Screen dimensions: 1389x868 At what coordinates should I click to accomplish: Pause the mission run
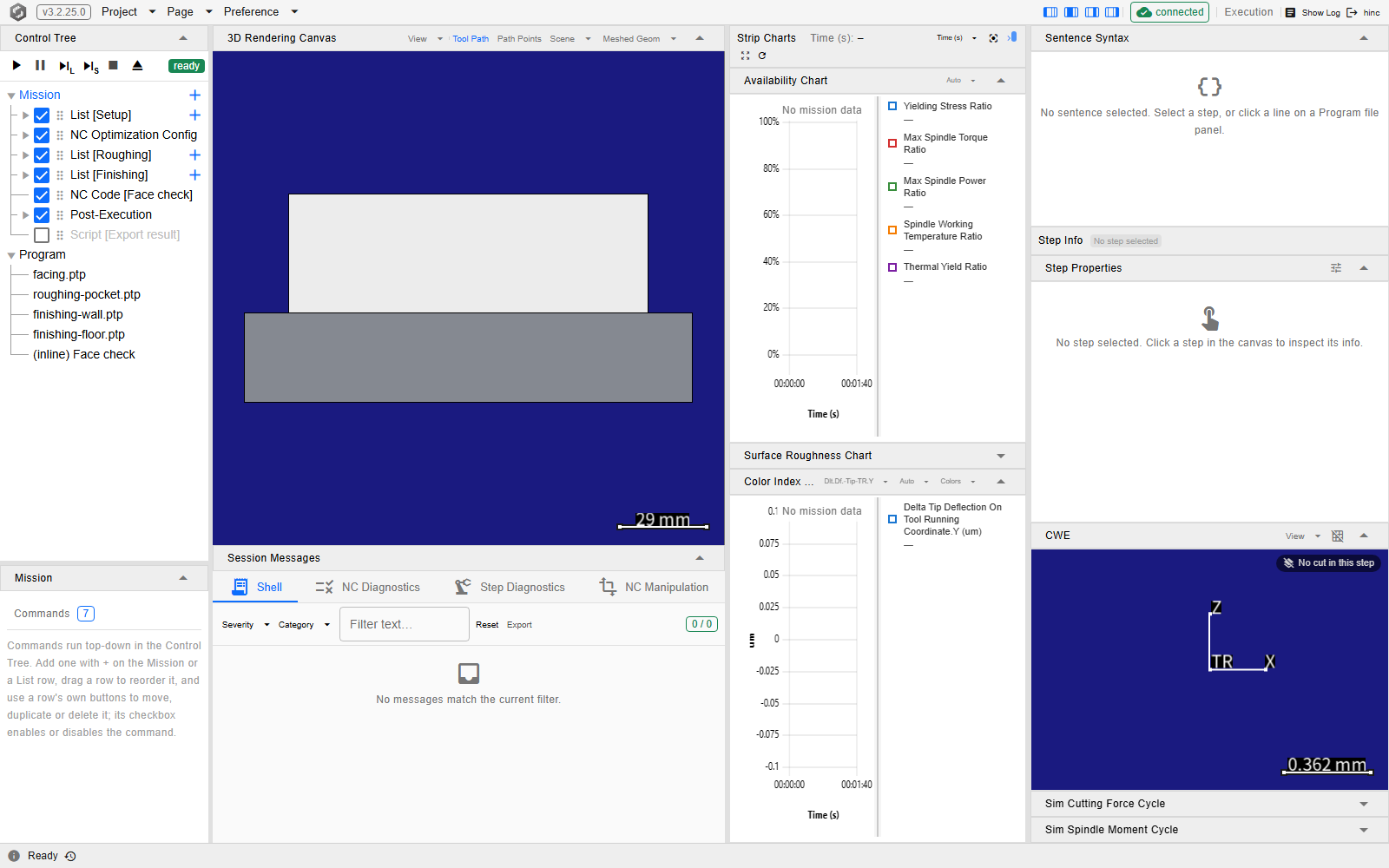point(40,66)
